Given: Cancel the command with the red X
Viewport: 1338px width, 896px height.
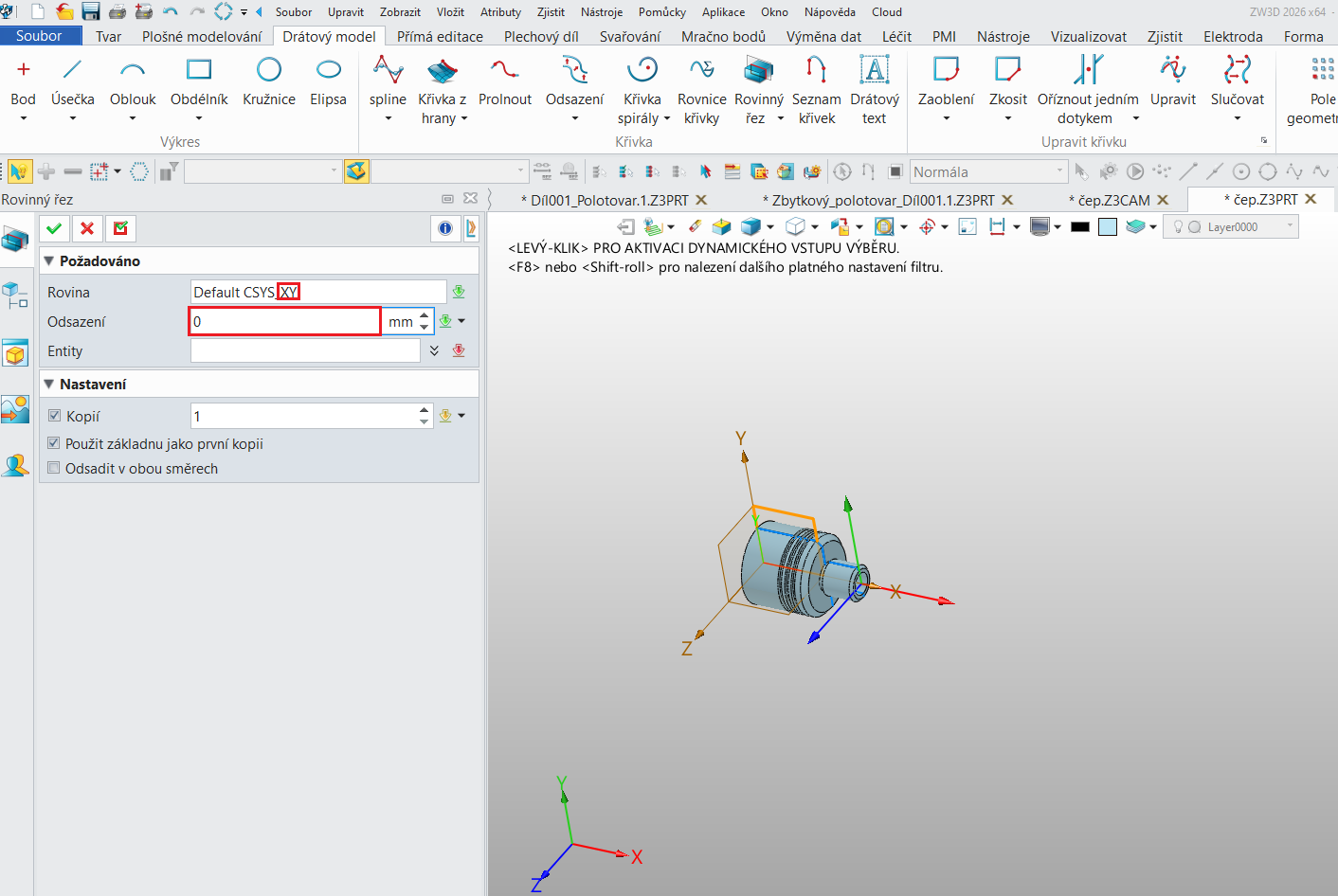Looking at the screenshot, I should [87, 228].
